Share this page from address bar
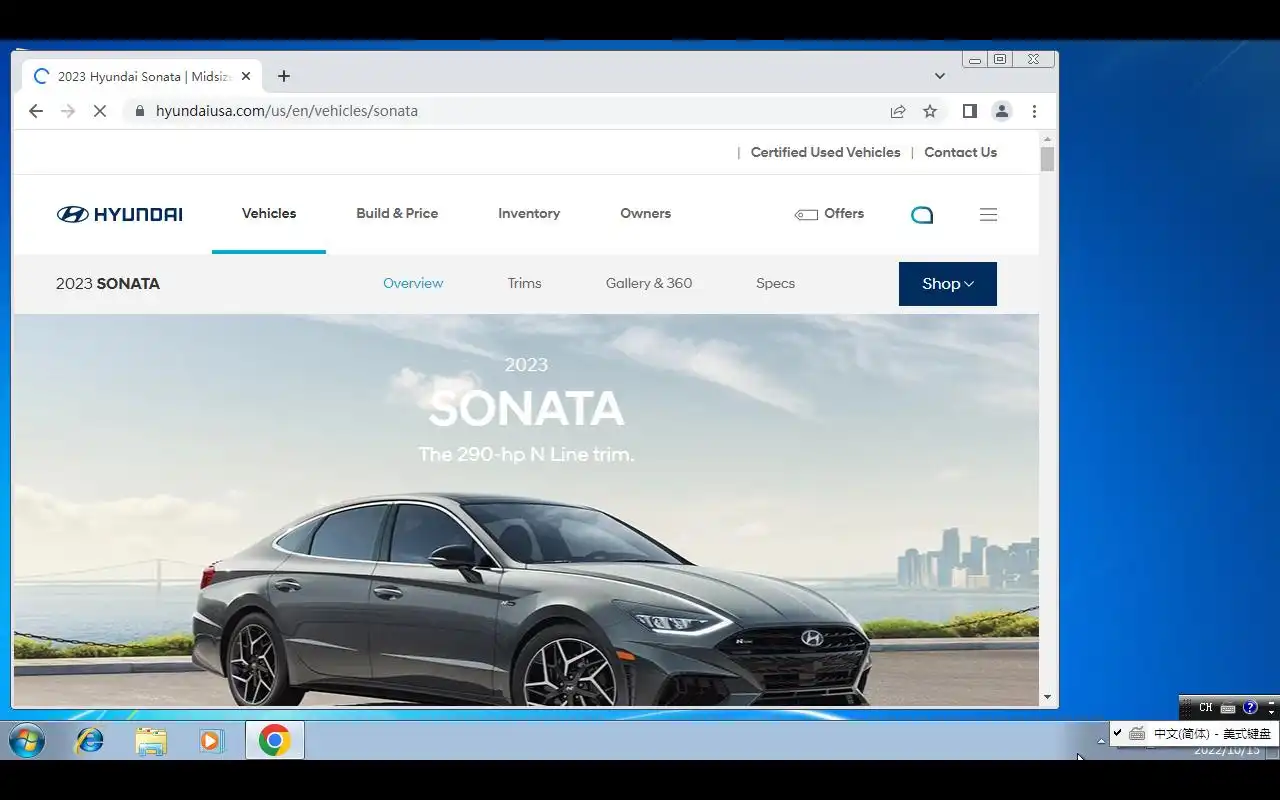Screen dimensions: 1280x800 point(898,111)
